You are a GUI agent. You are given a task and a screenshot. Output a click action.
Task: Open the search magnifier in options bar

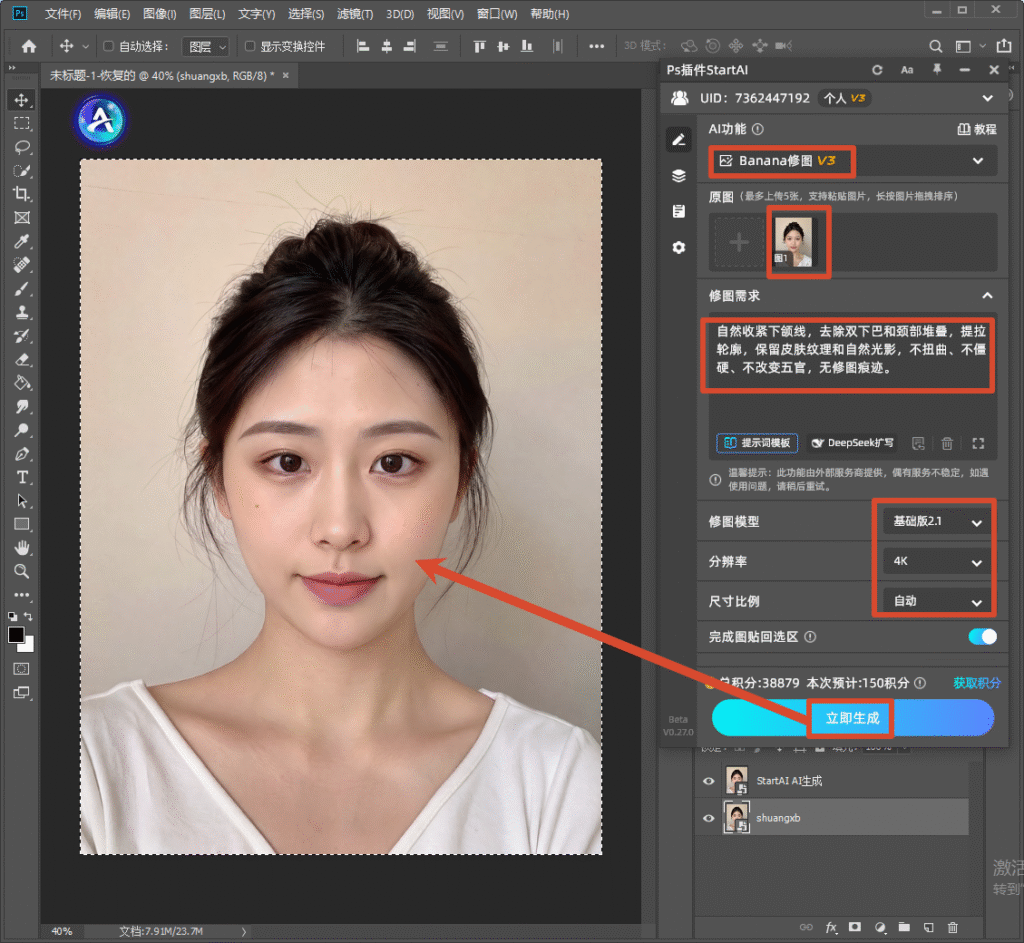[x=935, y=46]
